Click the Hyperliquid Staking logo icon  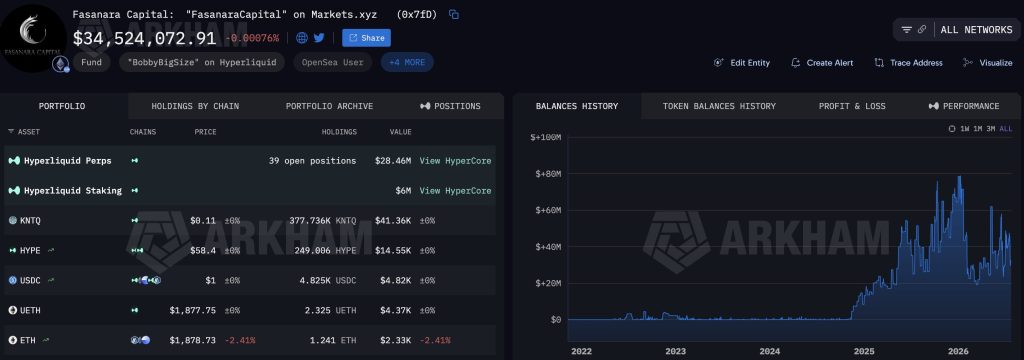(14, 191)
